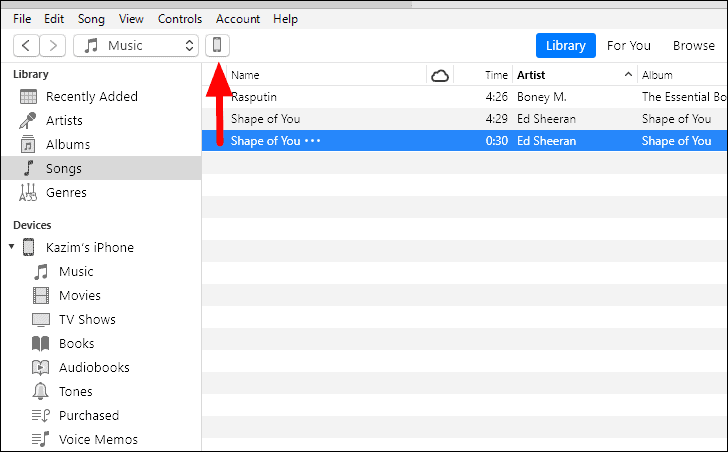Open TV Shows label on Kazim's iPhone
The width and height of the screenshot is (728, 452).
[87, 320]
